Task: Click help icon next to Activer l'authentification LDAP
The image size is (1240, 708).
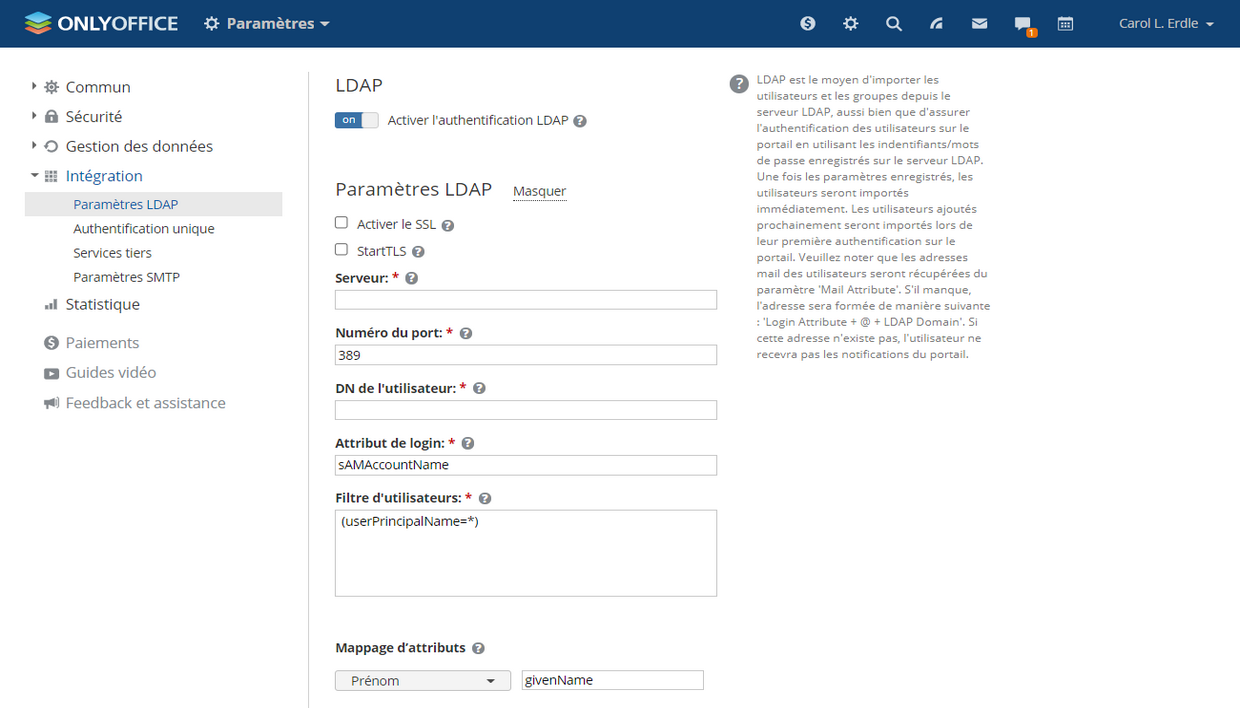Action: [x=580, y=121]
